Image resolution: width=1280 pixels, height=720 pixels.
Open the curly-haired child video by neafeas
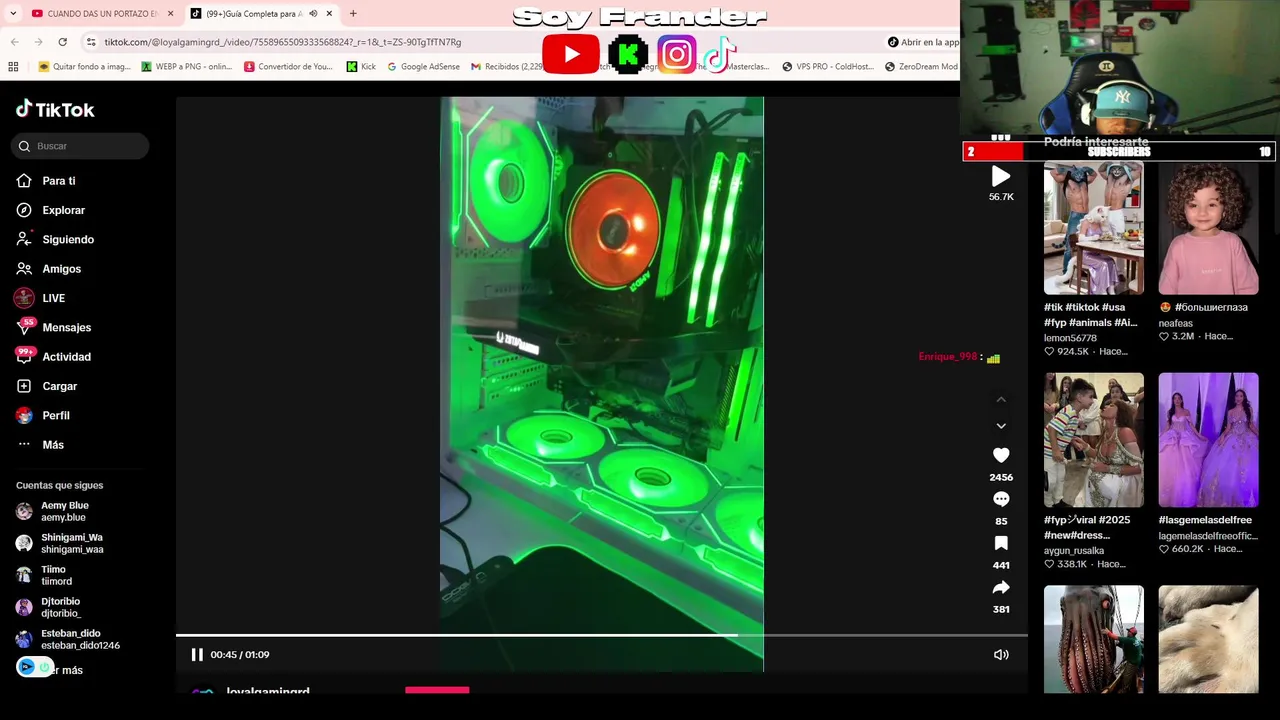(1208, 229)
